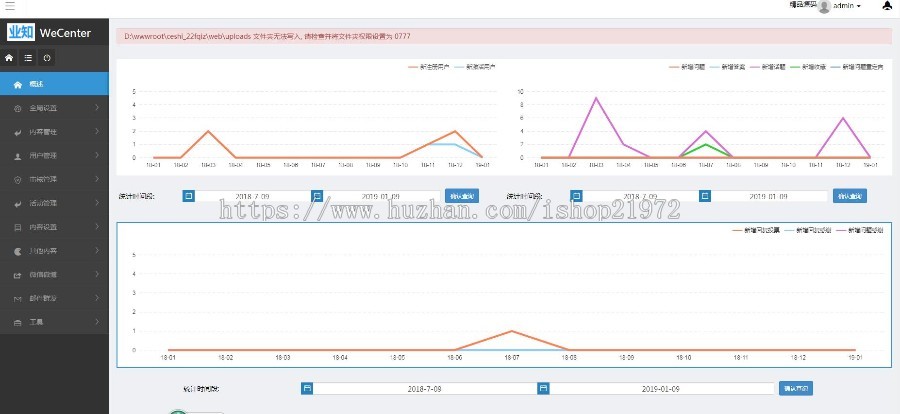This screenshot has height=414, width=900.
Task: Toggle light blue legend series in left user chart
Action: click(x=475, y=67)
